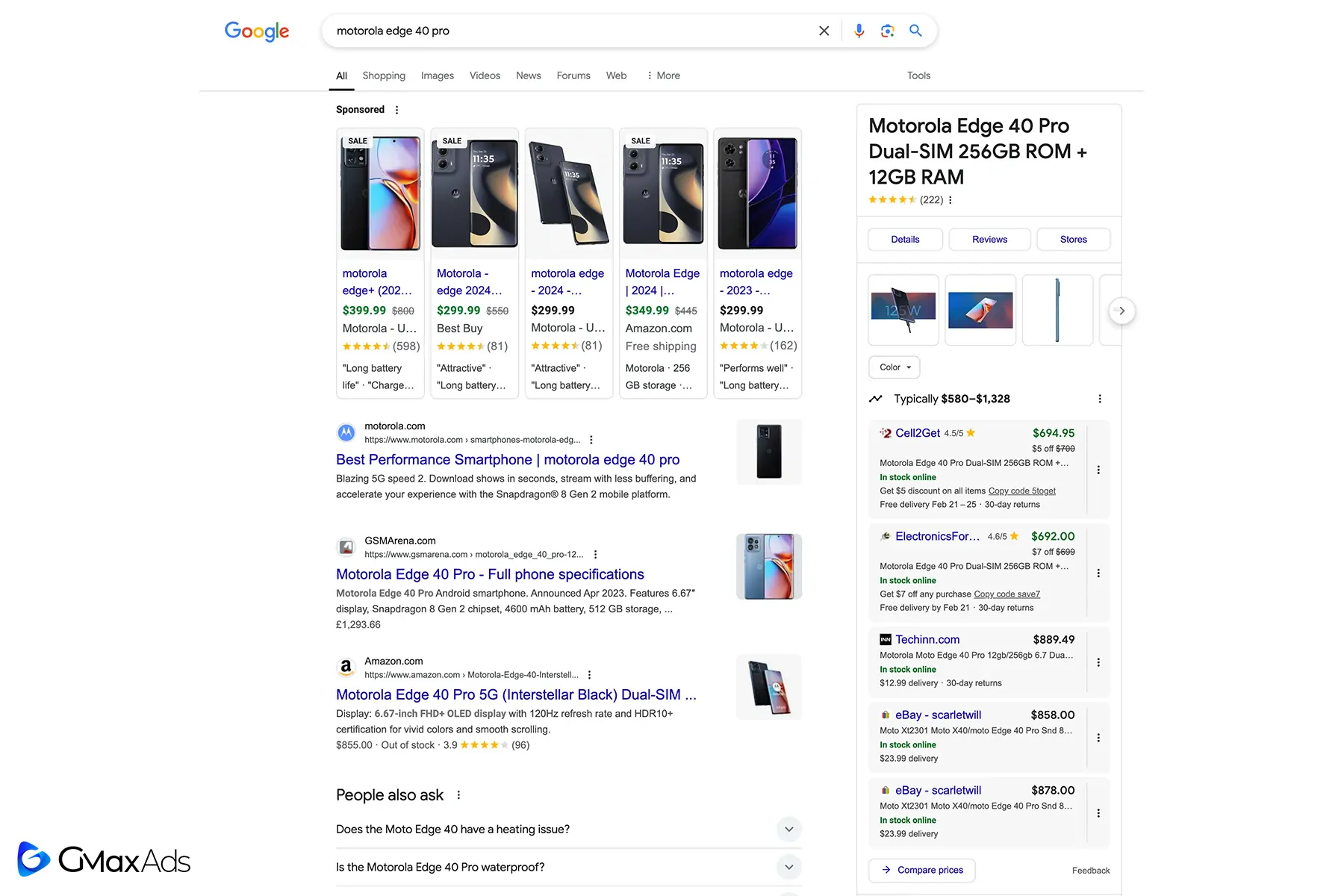
Task: Switch to the Forums tab
Action: 573,75
